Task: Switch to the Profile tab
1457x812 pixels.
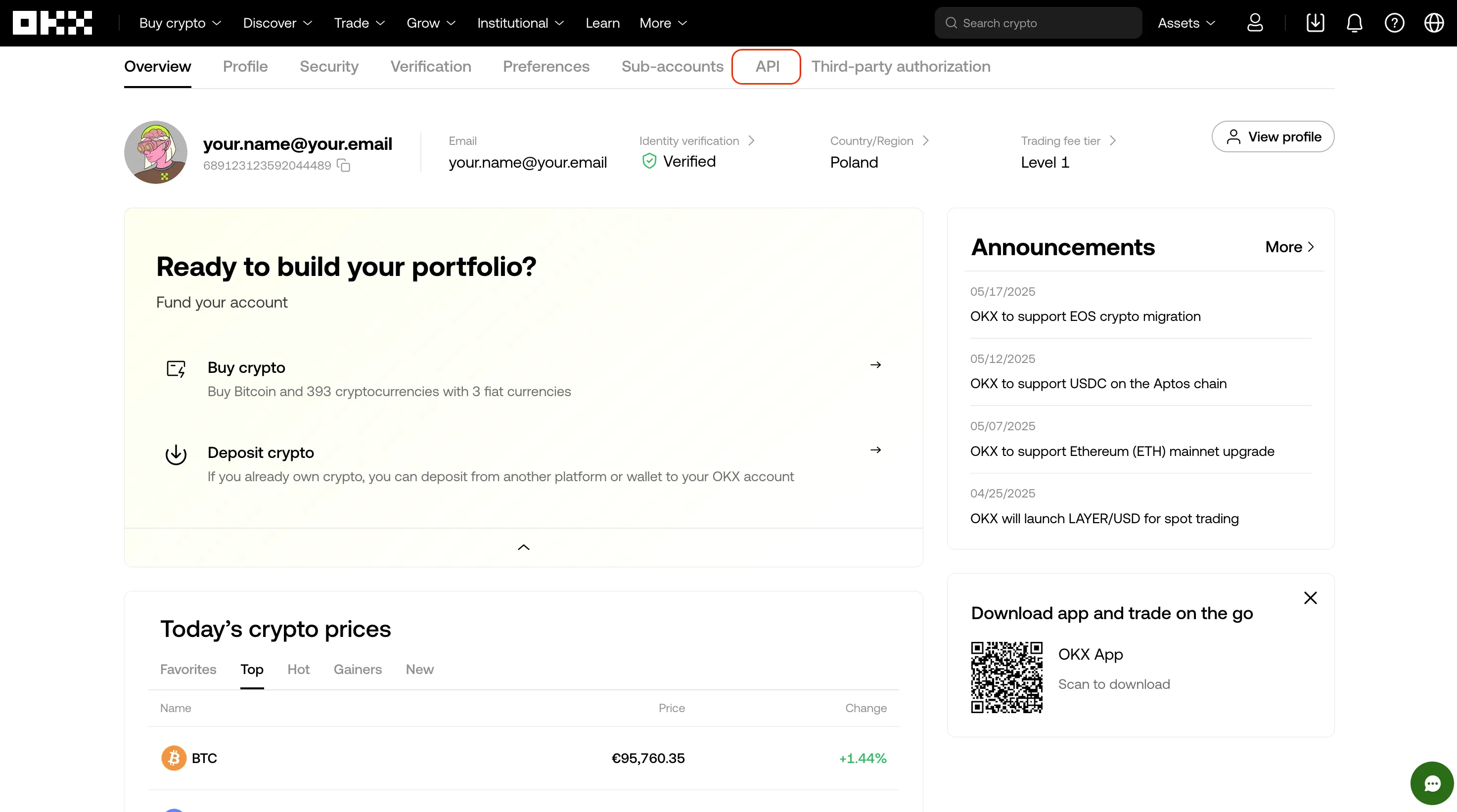Action: pyautogui.click(x=245, y=66)
